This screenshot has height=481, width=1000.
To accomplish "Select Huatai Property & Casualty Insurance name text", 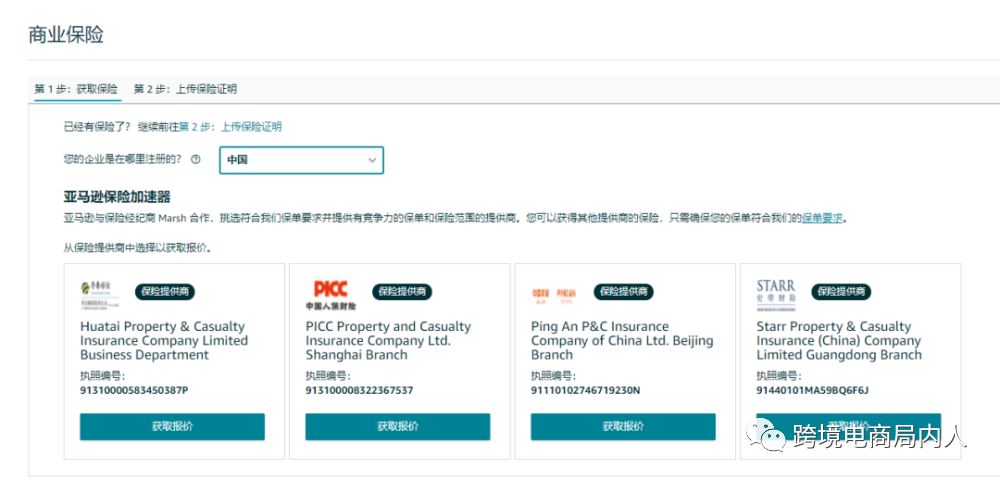I will (164, 341).
